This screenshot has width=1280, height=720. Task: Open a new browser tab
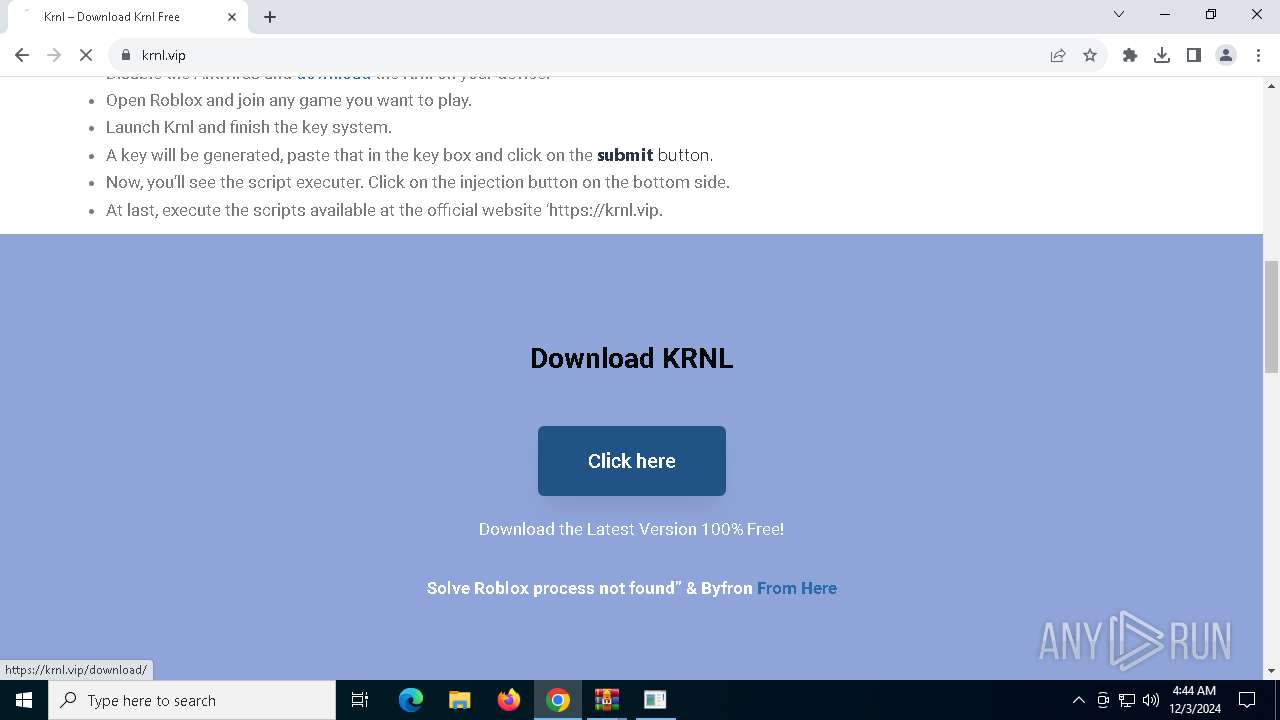[270, 17]
